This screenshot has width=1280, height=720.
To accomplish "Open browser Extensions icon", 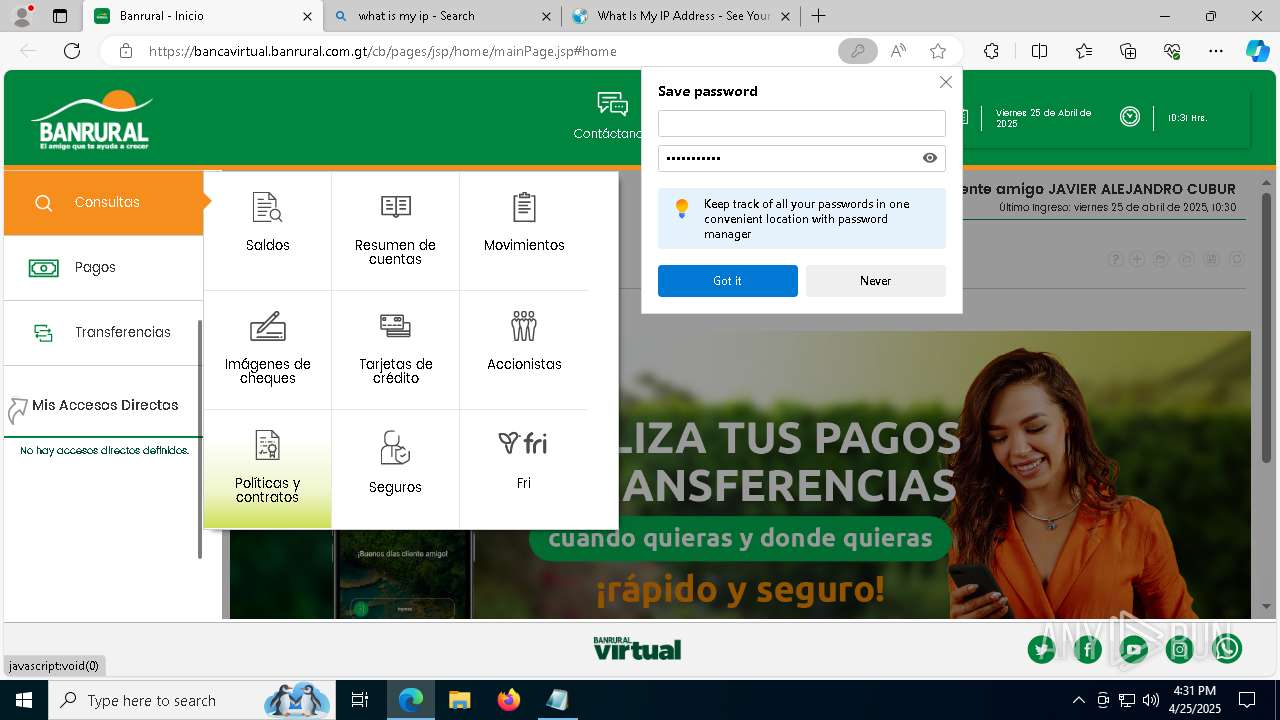I will click(x=991, y=51).
